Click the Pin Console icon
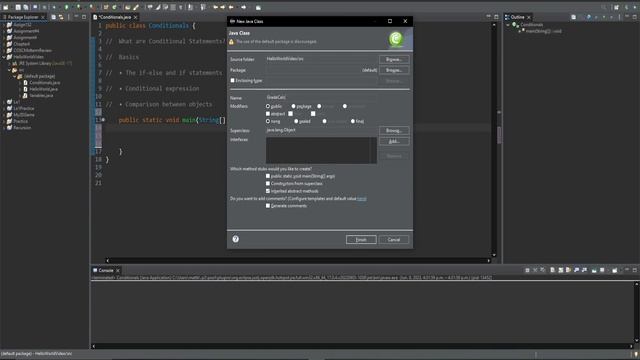Image resolution: width=640 pixels, height=360 pixels. [594, 270]
